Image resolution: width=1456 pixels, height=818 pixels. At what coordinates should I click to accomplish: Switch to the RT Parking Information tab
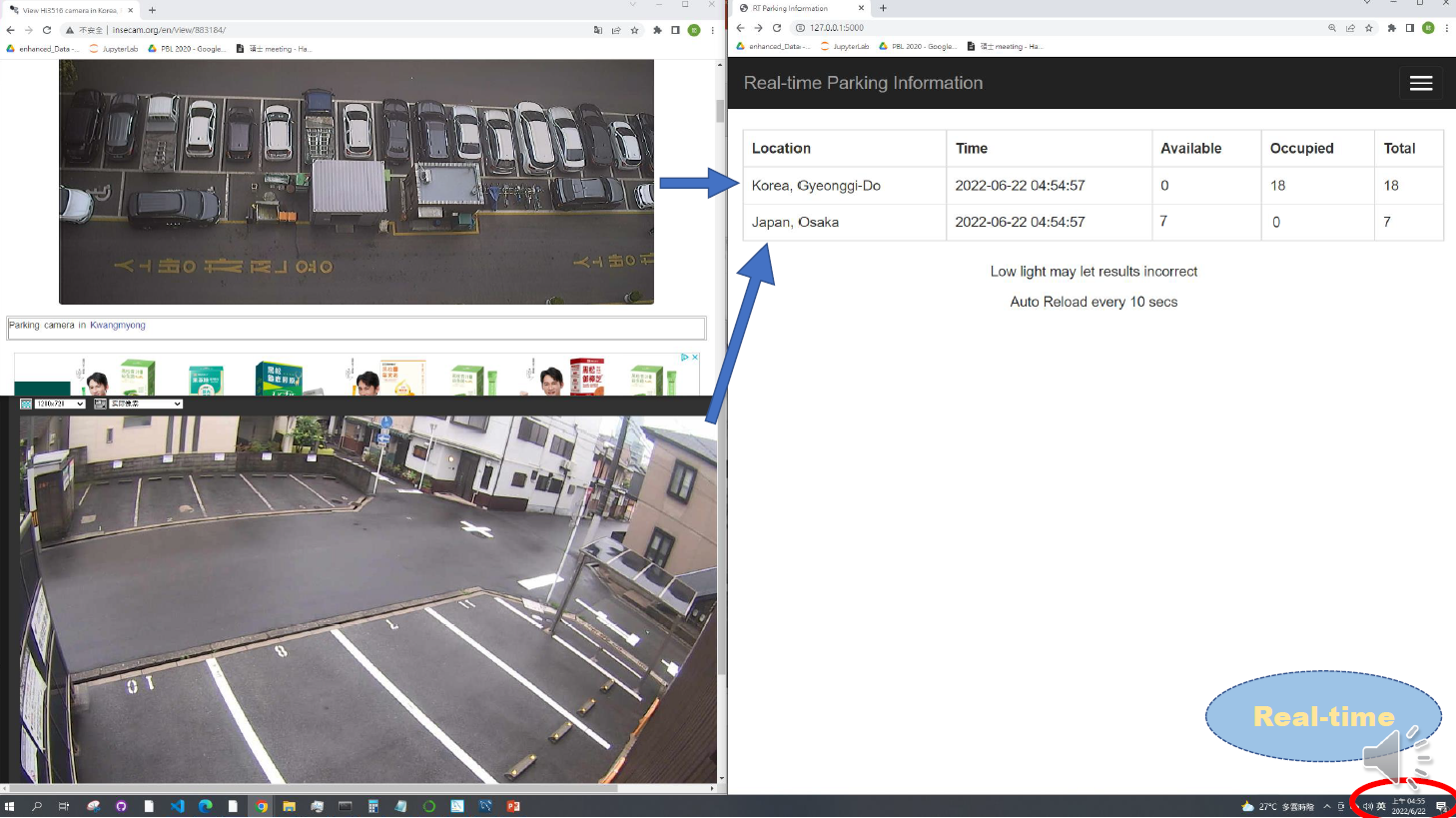[x=789, y=10]
